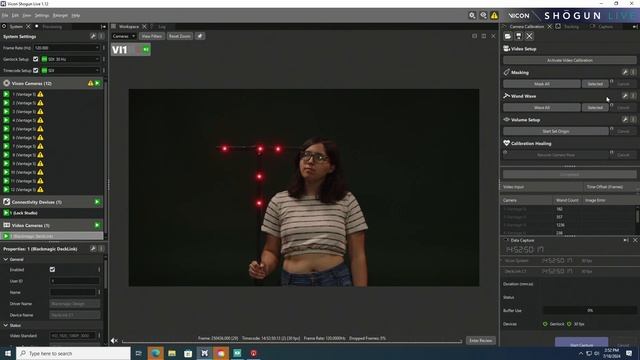The image size is (640, 360).
Task: Click warning icon on camera 7 Vantage
Action: 40,146
